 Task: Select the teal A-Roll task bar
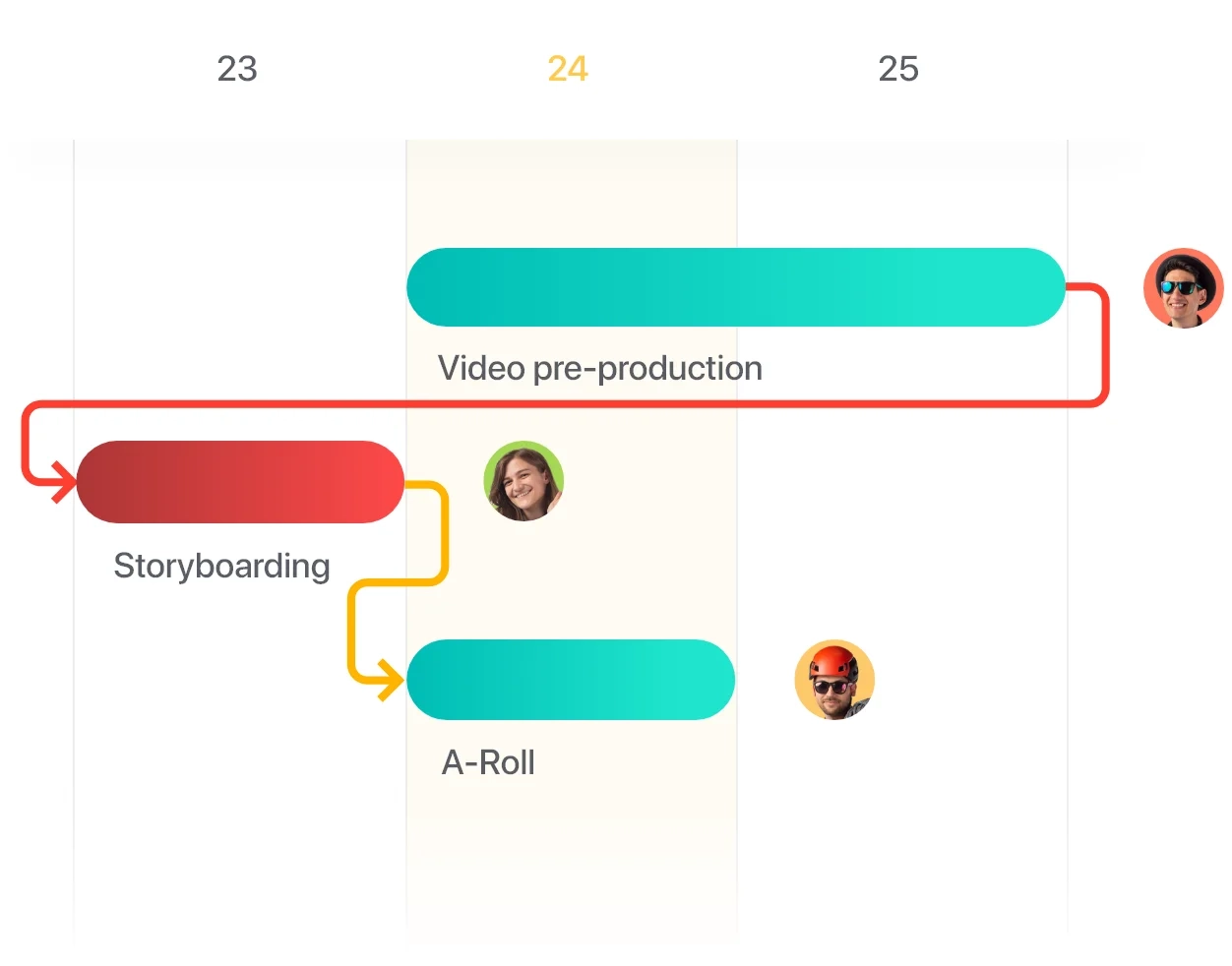(571, 680)
